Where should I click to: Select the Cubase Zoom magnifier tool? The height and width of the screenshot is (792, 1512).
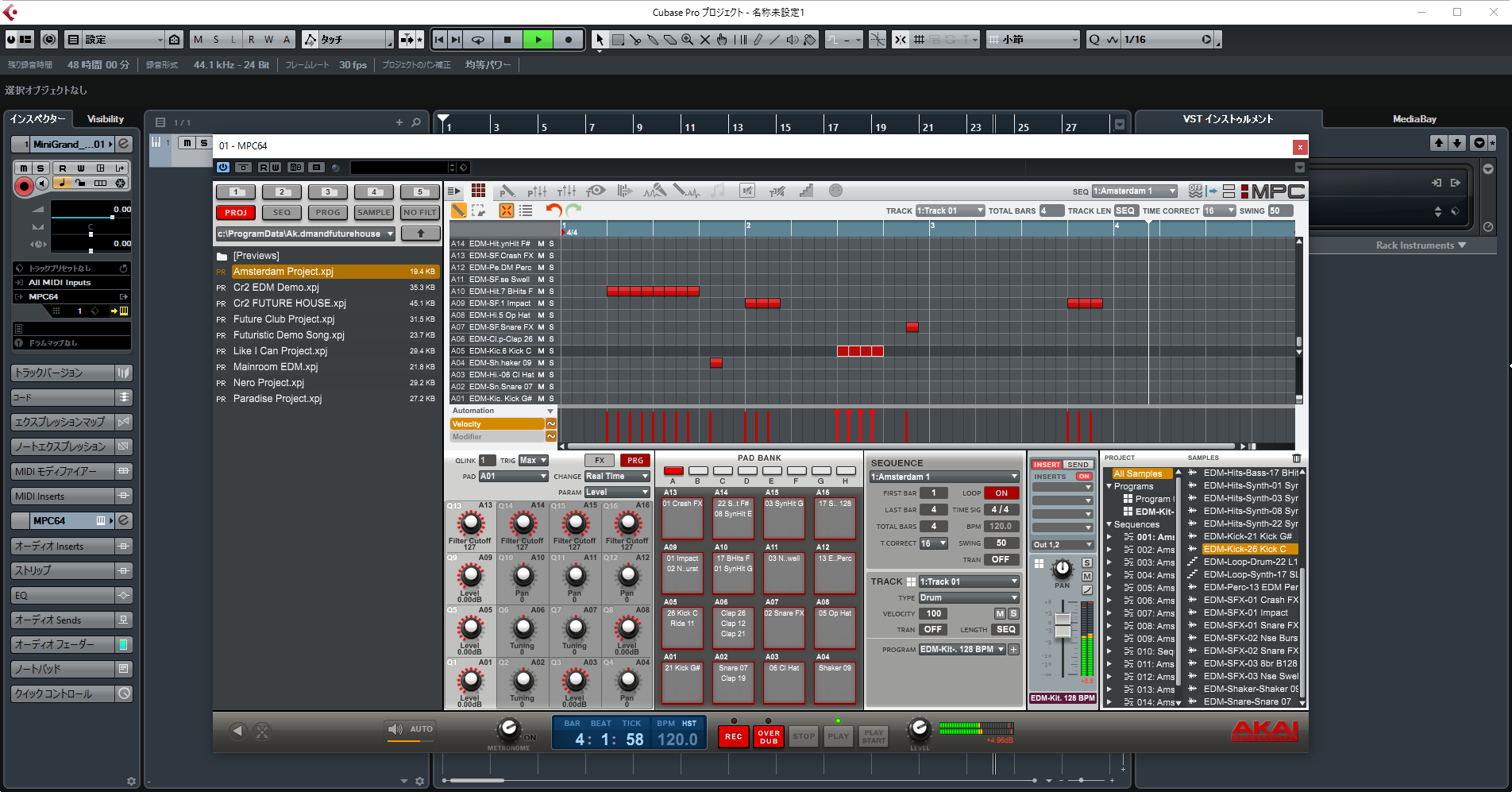point(688,40)
